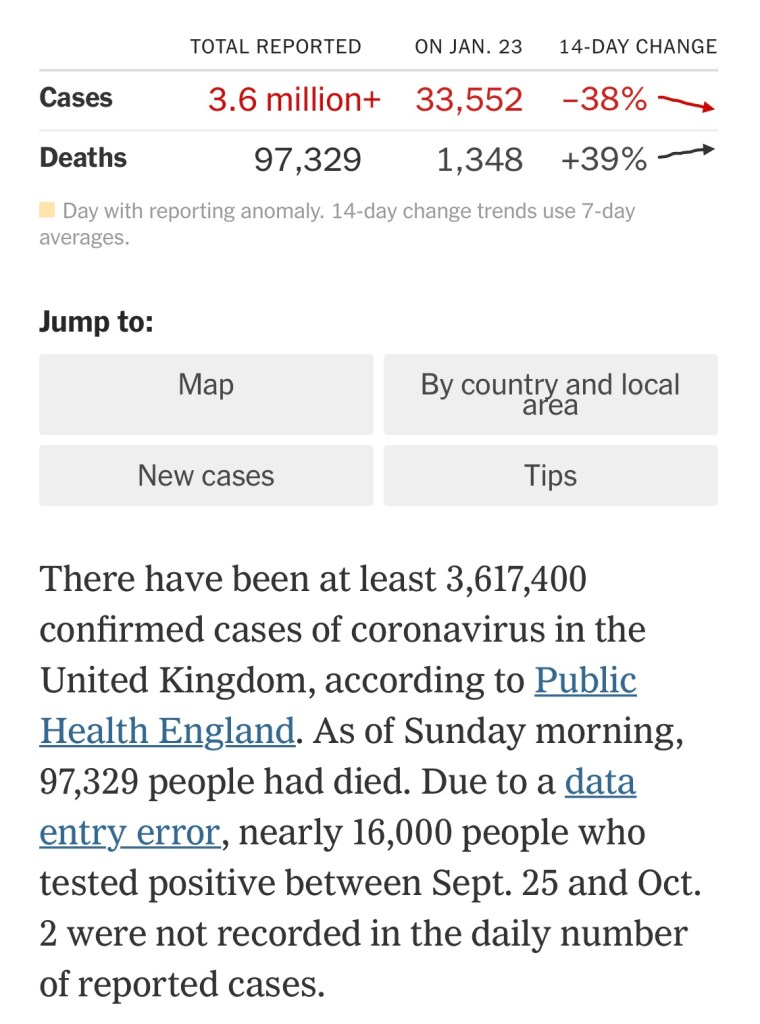Click the -38% cases change value
Screen dimensions: 760x1024
coord(604,99)
